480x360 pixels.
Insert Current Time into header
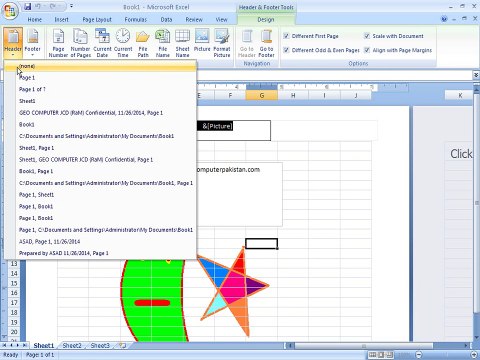(123, 43)
